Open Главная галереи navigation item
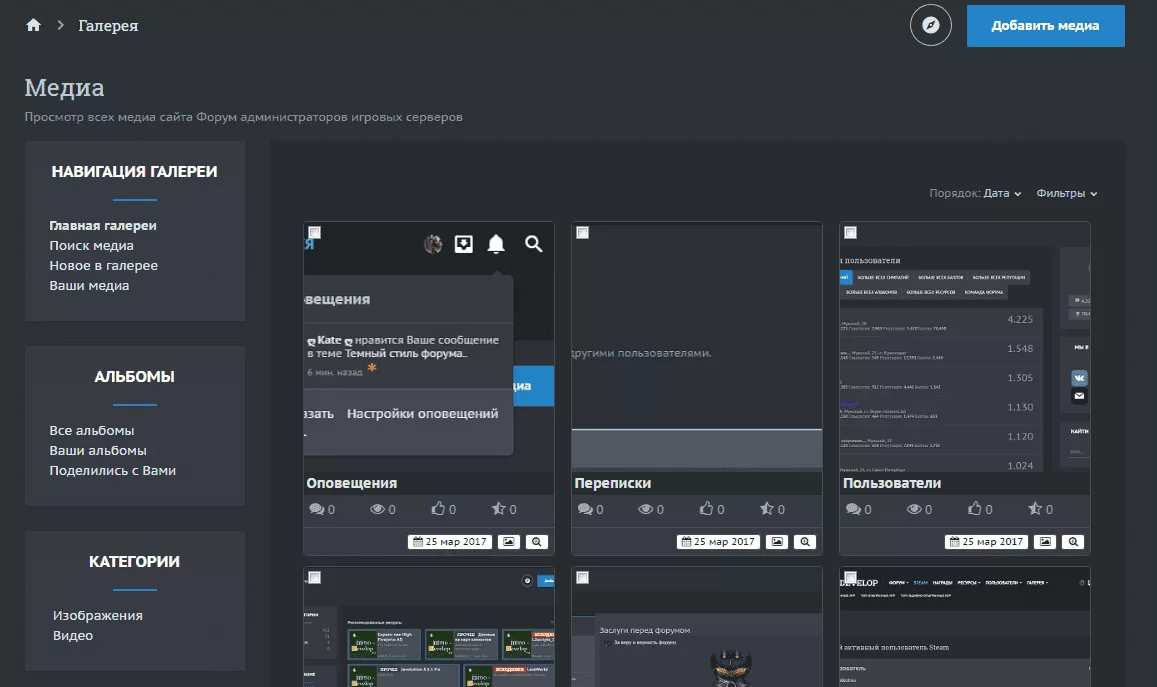This screenshot has width=1157, height=687. tap(103, 226)
